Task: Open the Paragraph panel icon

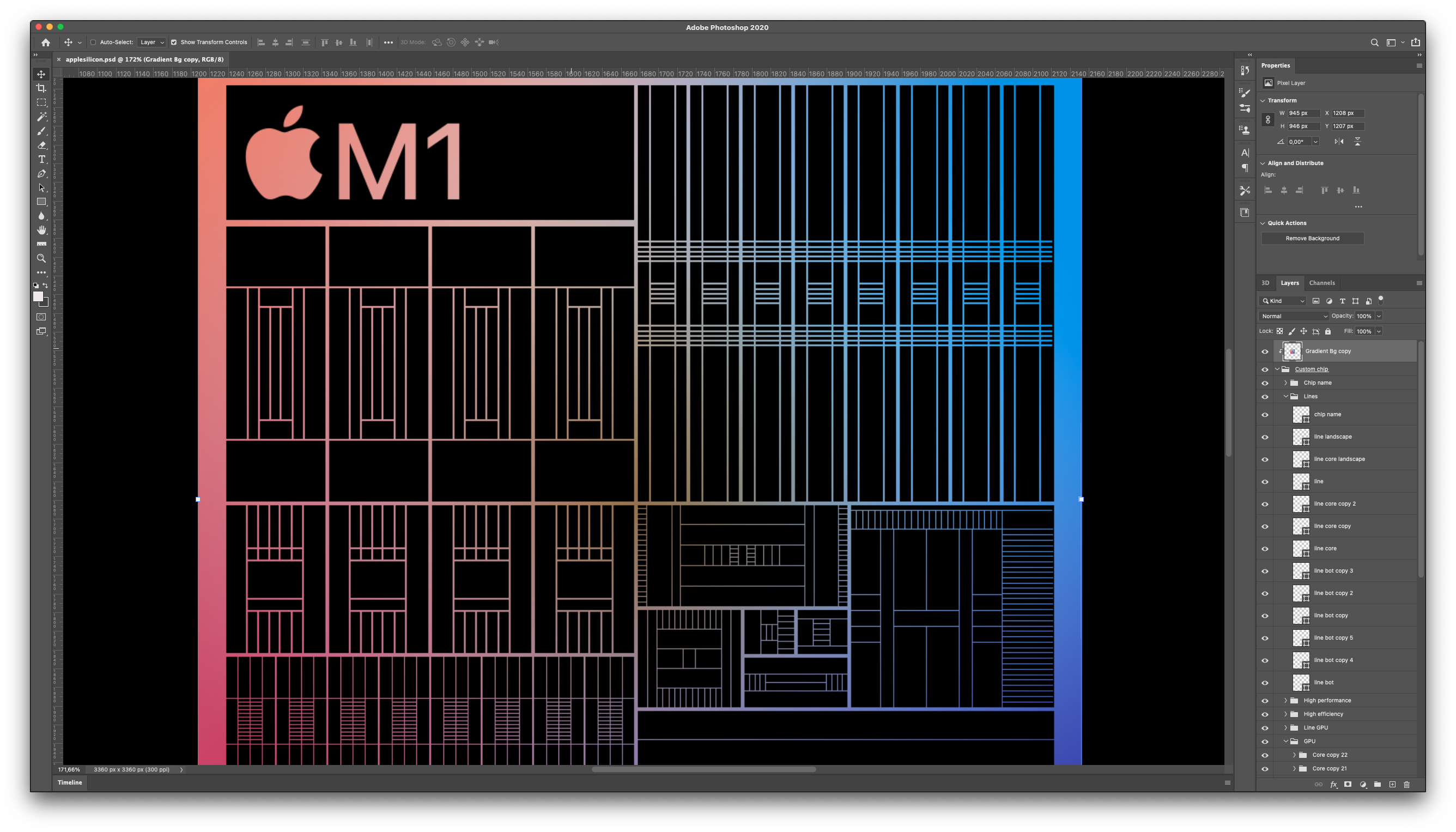Action: click(x=1245, y=168)
